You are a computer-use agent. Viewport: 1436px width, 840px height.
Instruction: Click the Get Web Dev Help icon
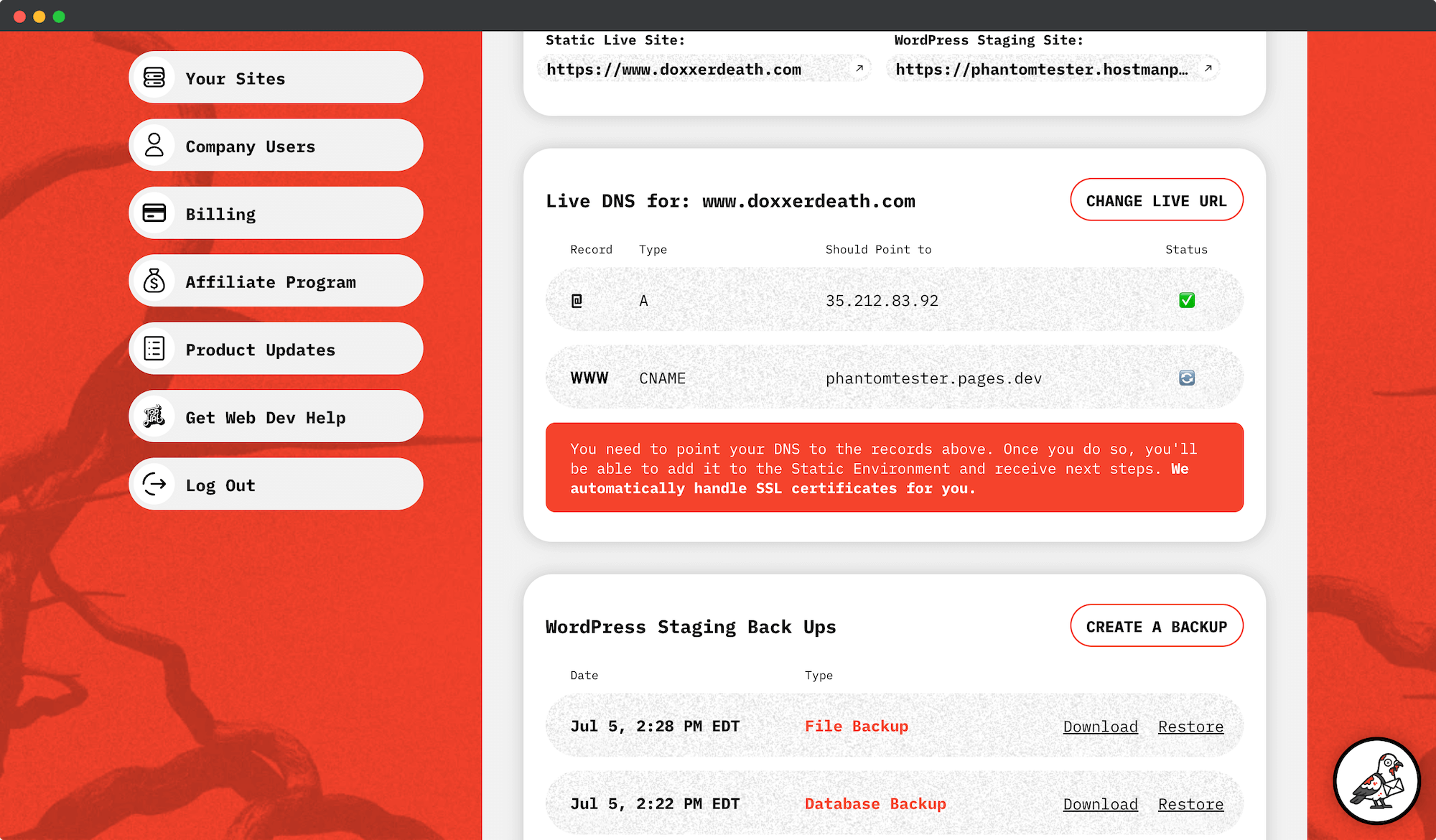coord(154,416)
